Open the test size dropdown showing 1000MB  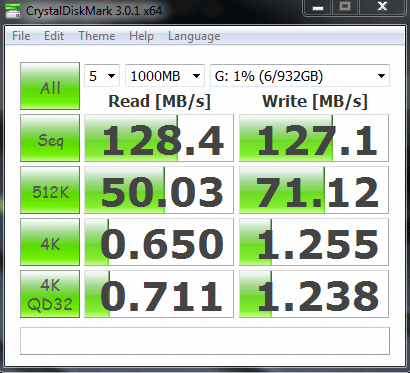[165, 76]
